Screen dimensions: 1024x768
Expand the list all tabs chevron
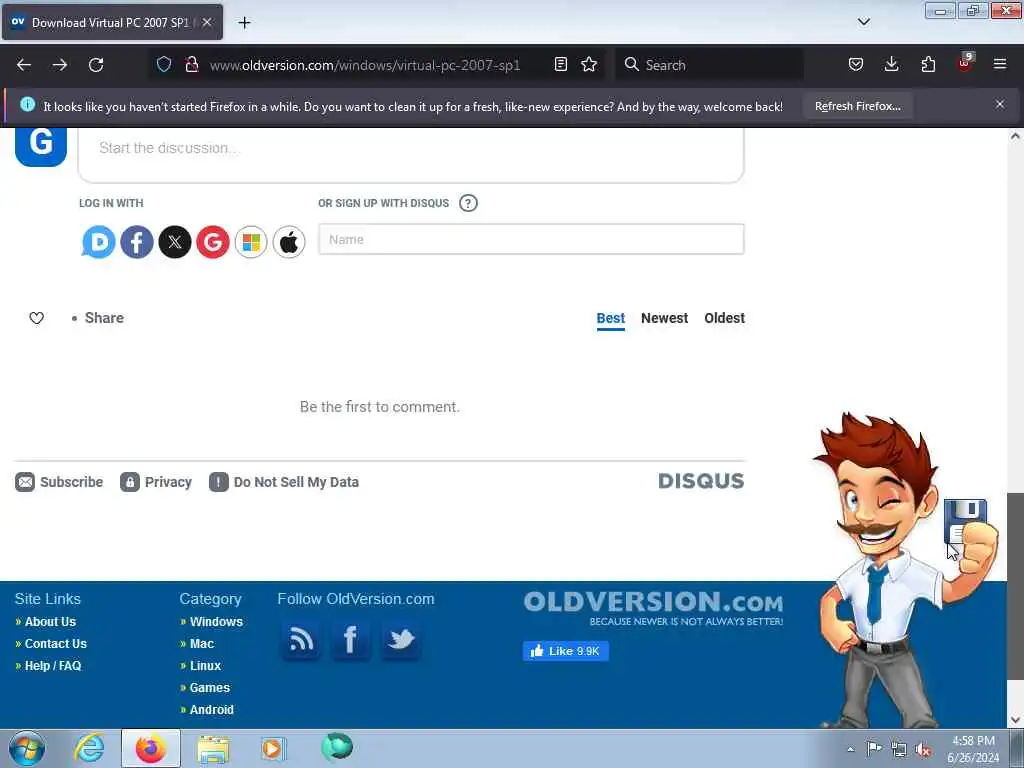[x=863, y=22]
